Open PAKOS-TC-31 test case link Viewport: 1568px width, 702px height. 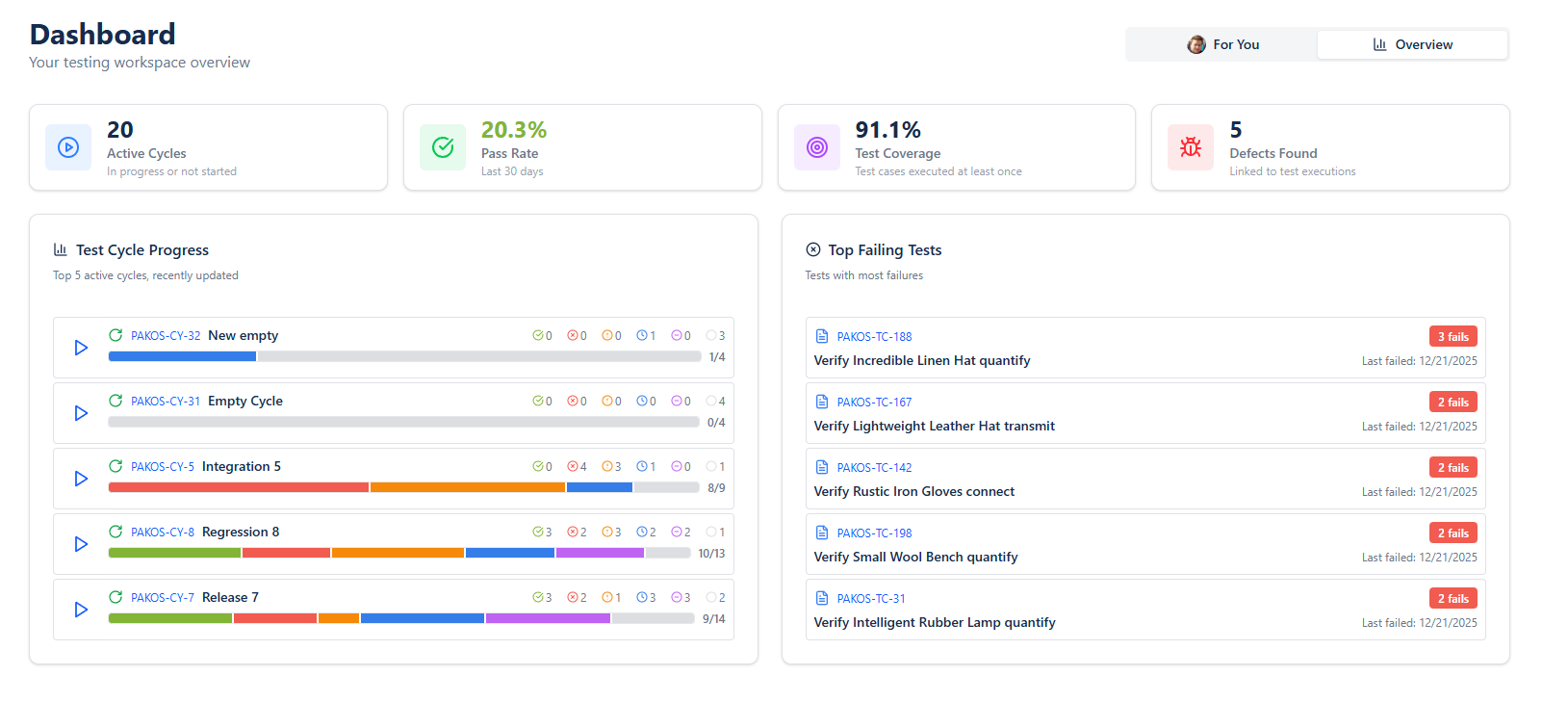tap(870, 599)
